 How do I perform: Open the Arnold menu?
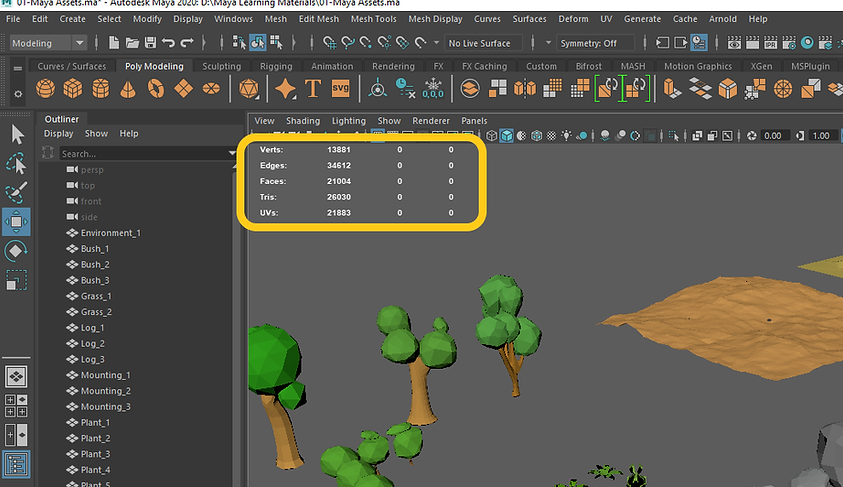tap(723, 19)
